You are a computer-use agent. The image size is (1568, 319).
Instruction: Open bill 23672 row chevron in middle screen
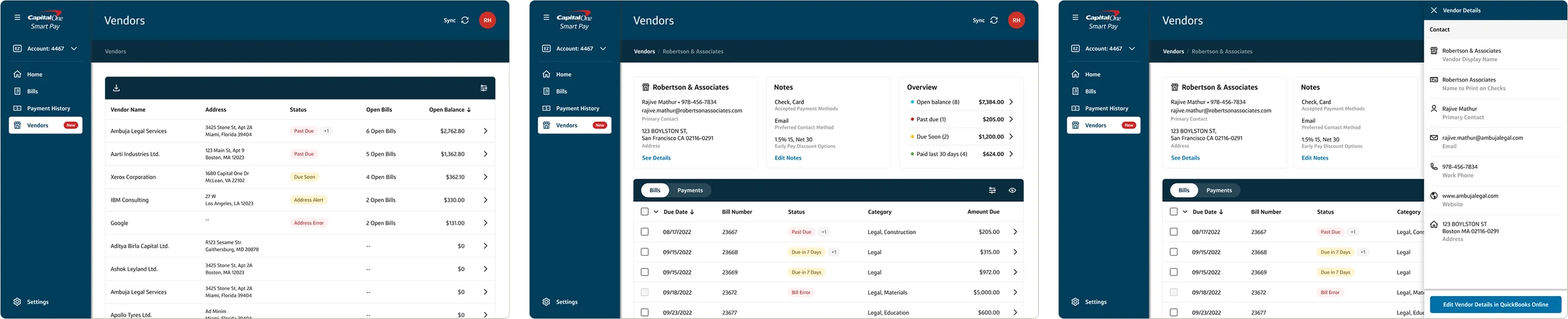pos(1015,292)
